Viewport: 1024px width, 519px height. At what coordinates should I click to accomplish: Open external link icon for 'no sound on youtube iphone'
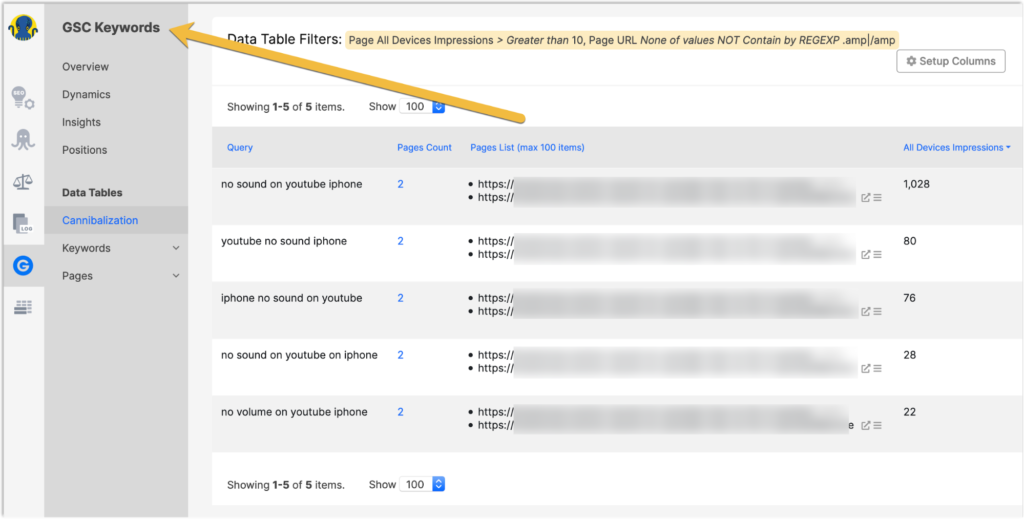(866, 198)
